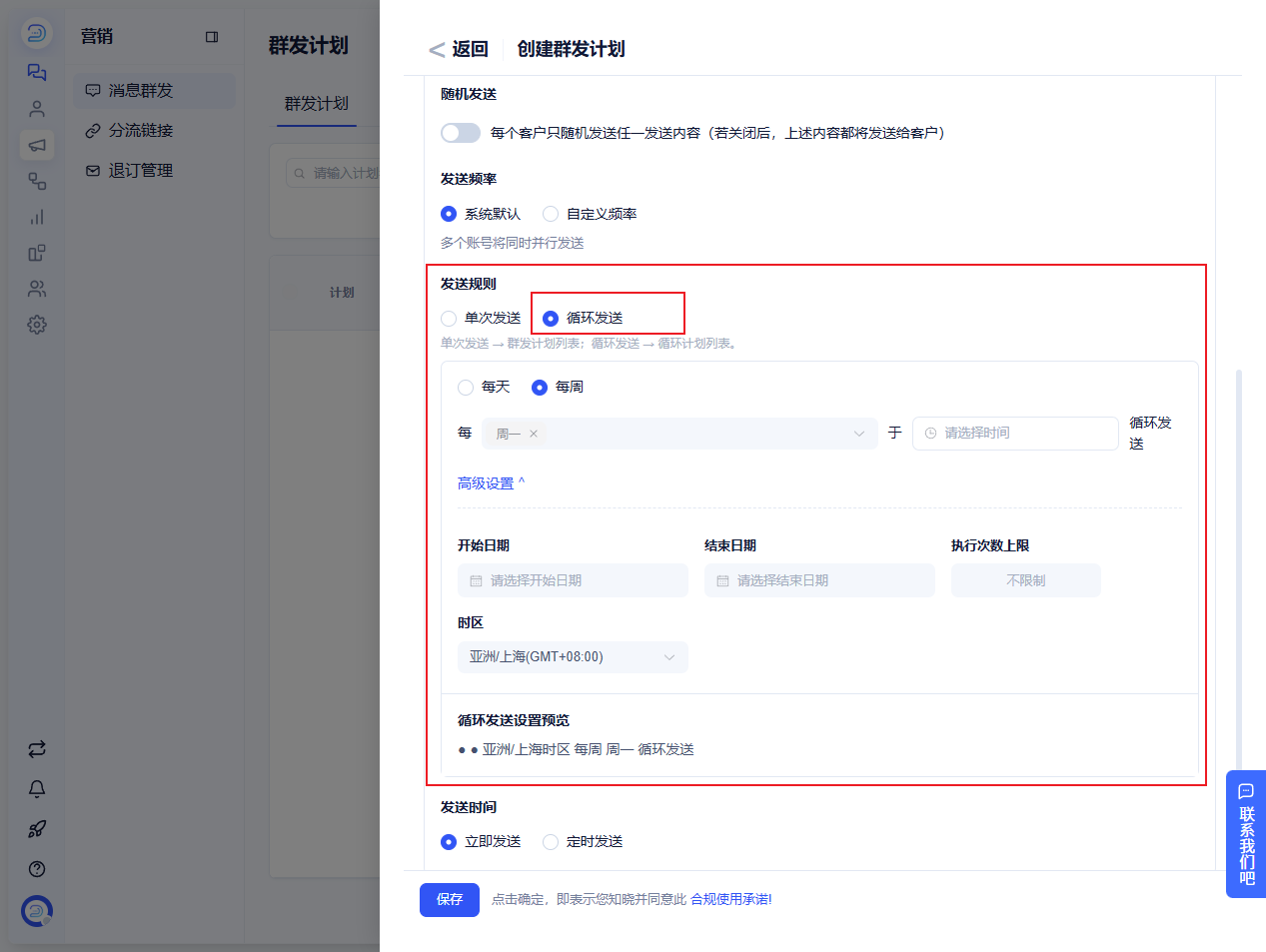Open the 合规使用承诺 link
The image size is (1266, 952).
(x=731, y=900)
